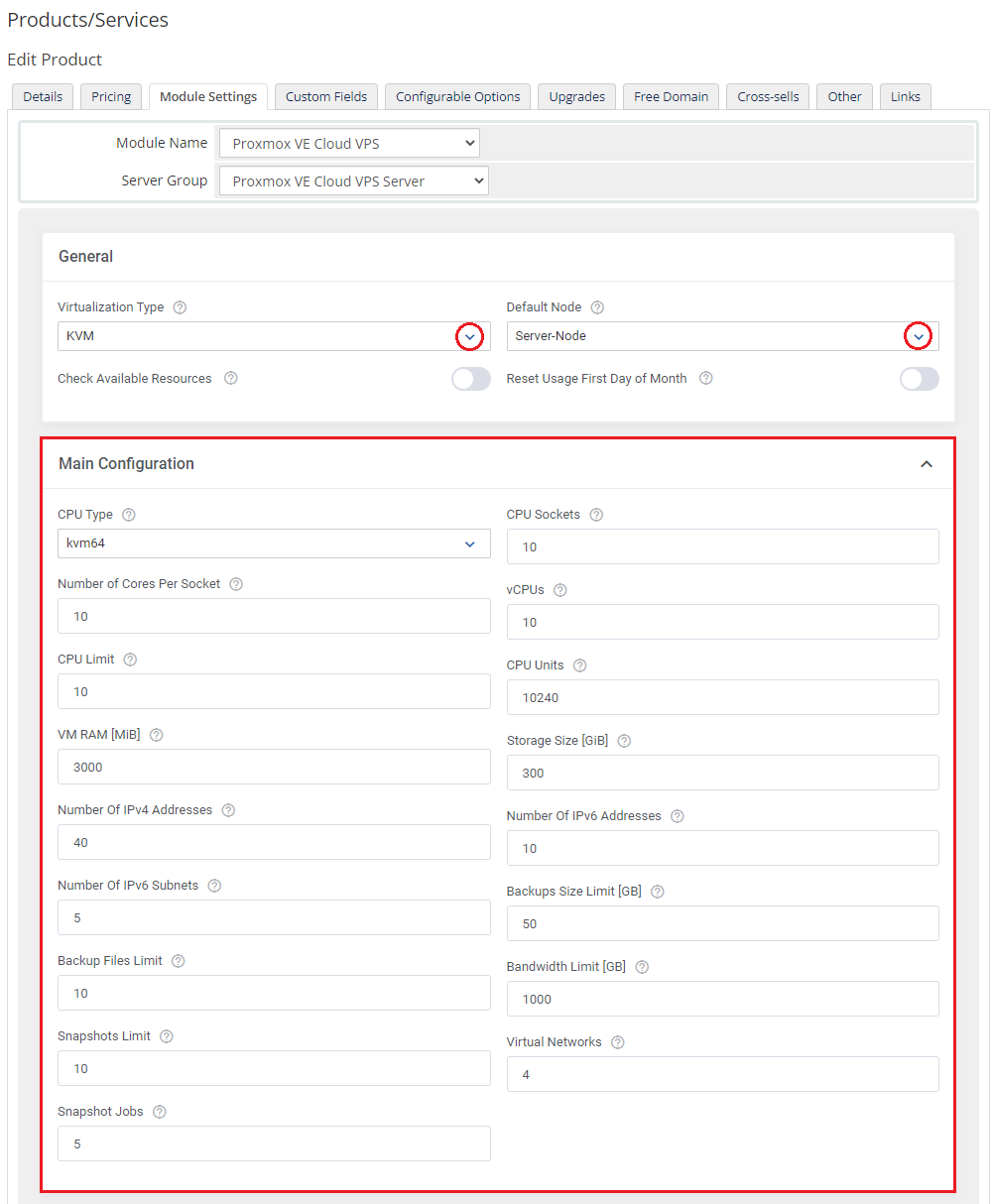Viewport: 990px width, 1204px height.
Task: Click the Storage Size field showing 300
Action: [723, 773]
